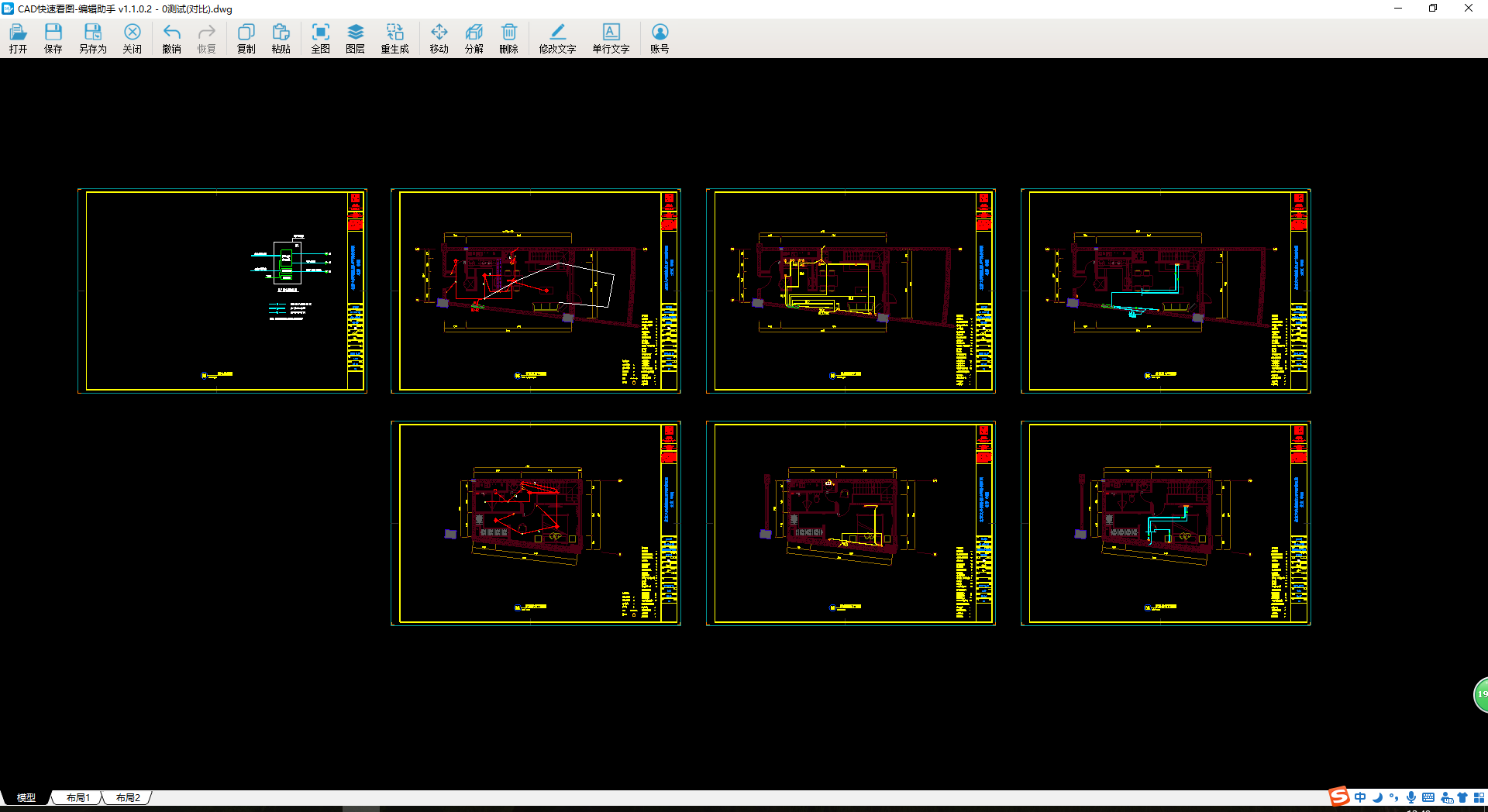Click the Sogou input method icon
This screenshot has height=812, width=1488.
[1338, 797]
